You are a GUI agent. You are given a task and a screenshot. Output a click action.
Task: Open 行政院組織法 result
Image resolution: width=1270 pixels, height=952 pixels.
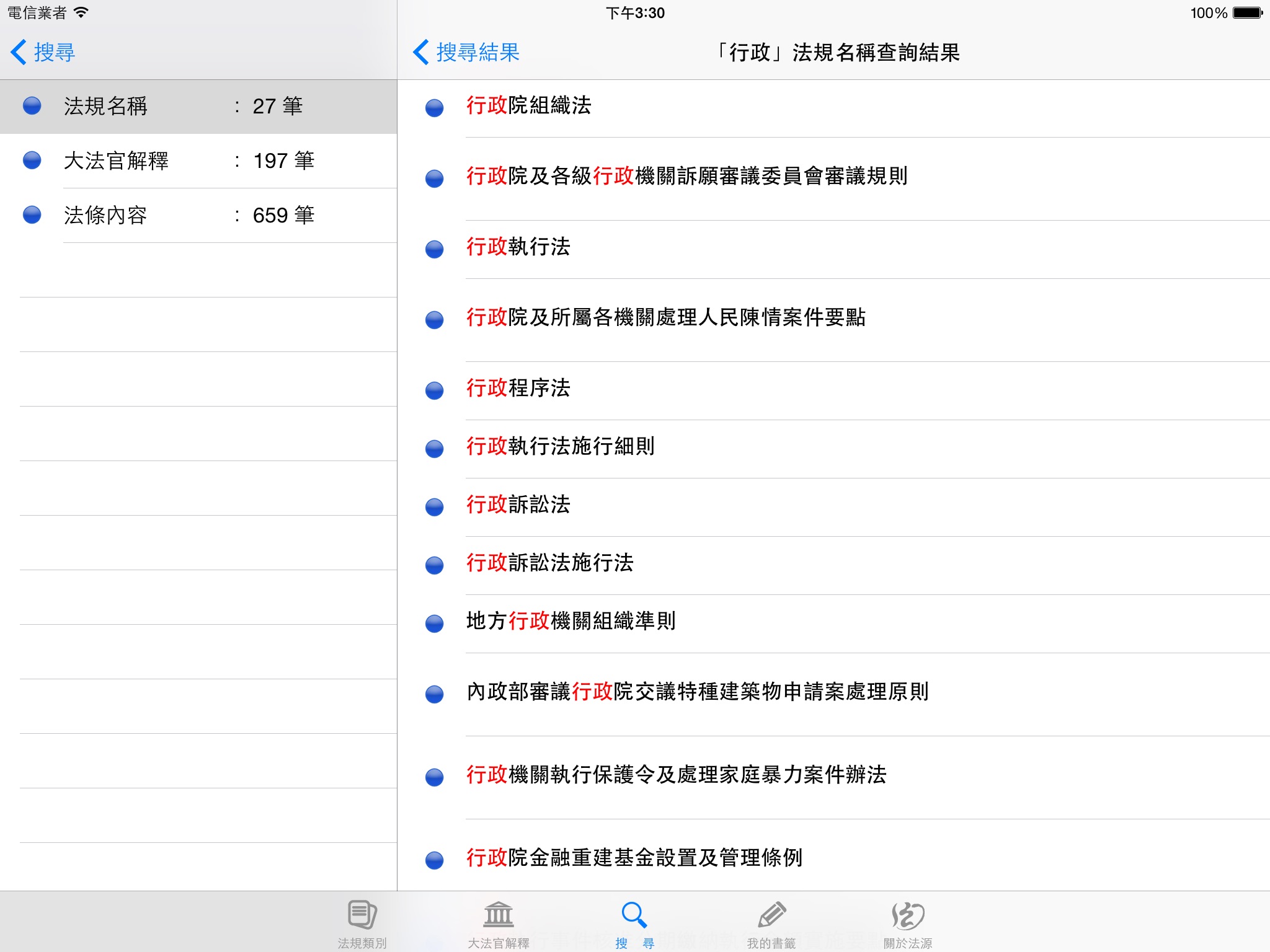[x=833, y=108]
